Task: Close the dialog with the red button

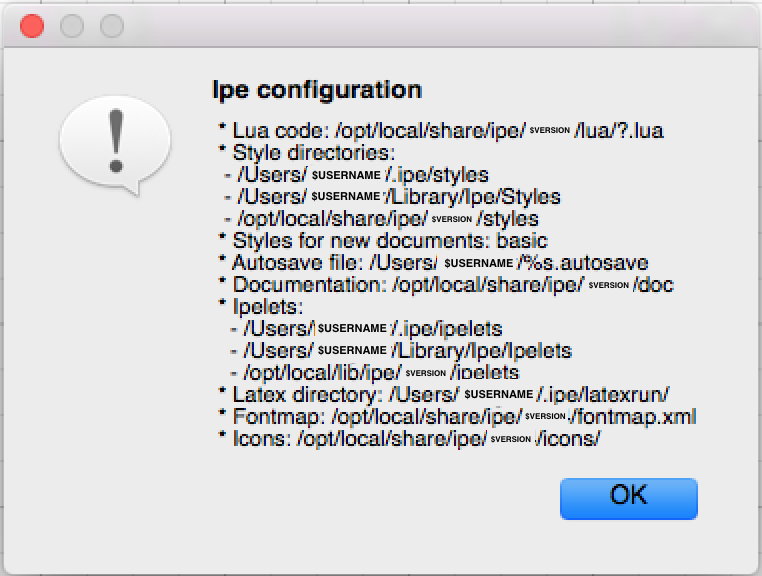Action: (x=32, y=26)
